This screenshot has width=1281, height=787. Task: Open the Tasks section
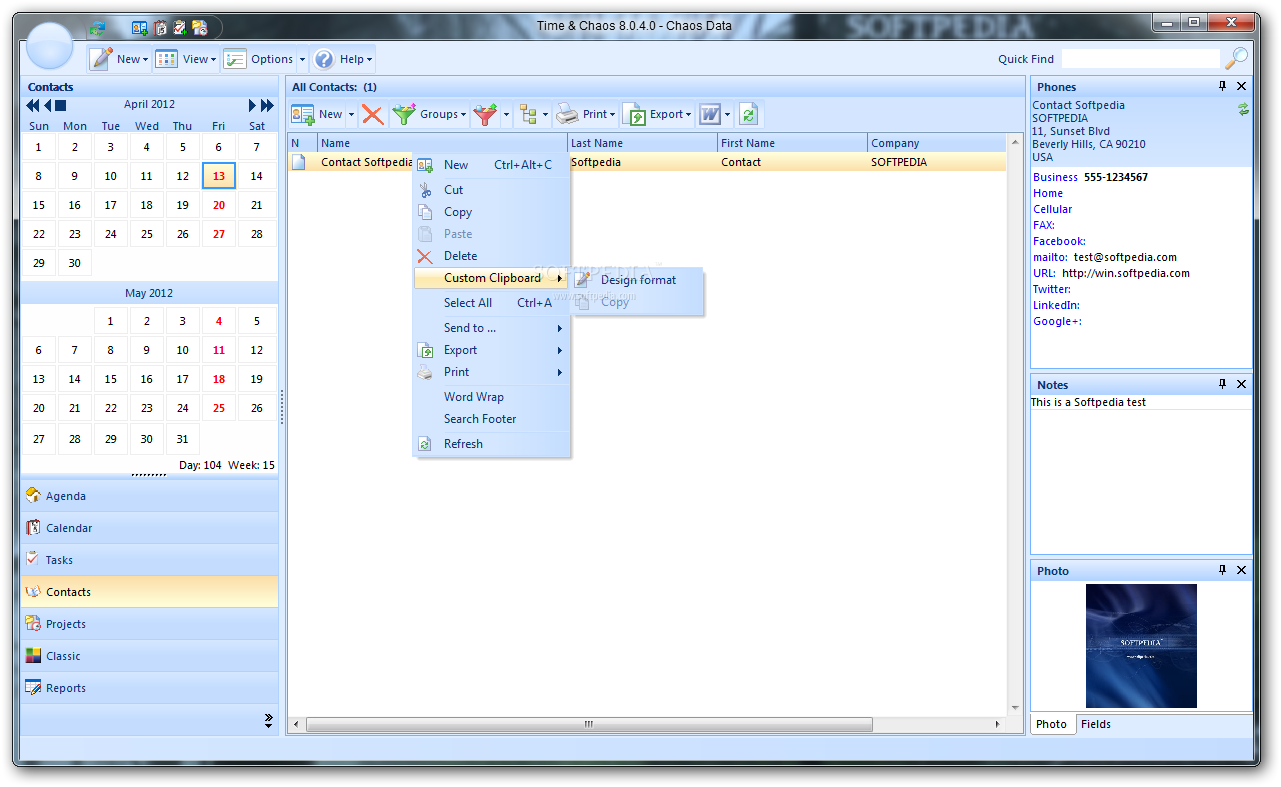click(x=149, y=560)
